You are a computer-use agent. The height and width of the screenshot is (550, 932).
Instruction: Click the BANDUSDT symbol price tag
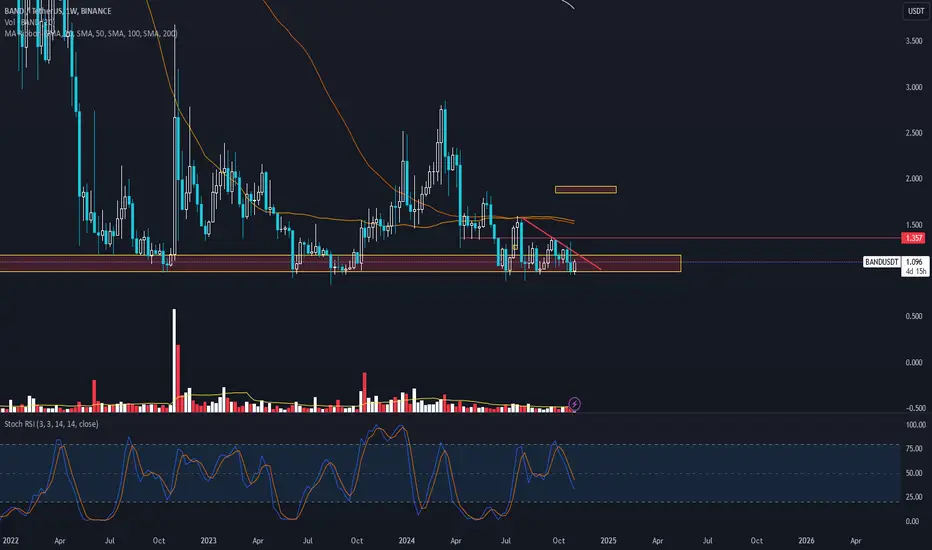pos(881,262)
